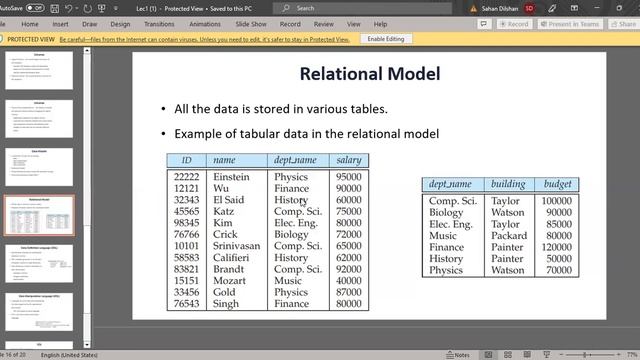
Task: Open the Animations tab
Action: pos(205,24)
